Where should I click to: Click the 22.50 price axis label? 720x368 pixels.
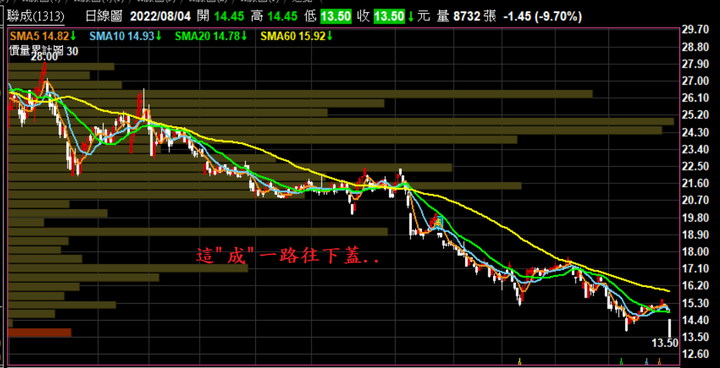click(696, 166)
